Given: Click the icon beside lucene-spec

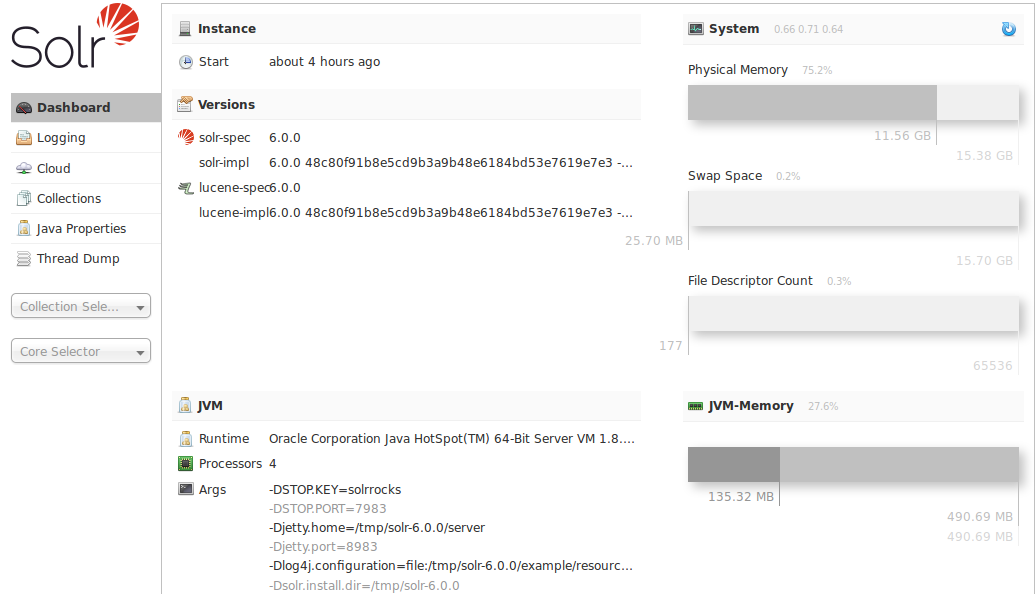Looking at the screenshot, I should (x=186, y=187).
